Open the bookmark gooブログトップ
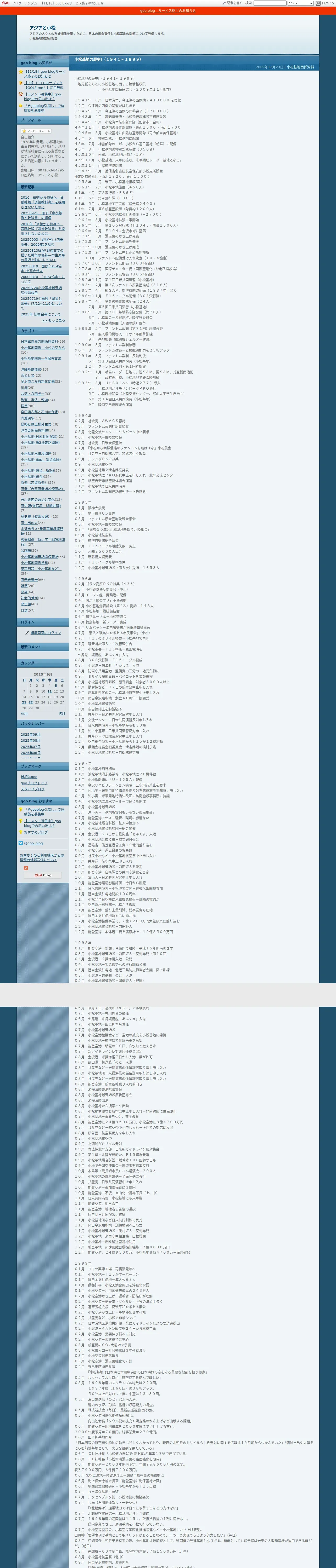336x1568 pixels. click(x=33, y=783)
